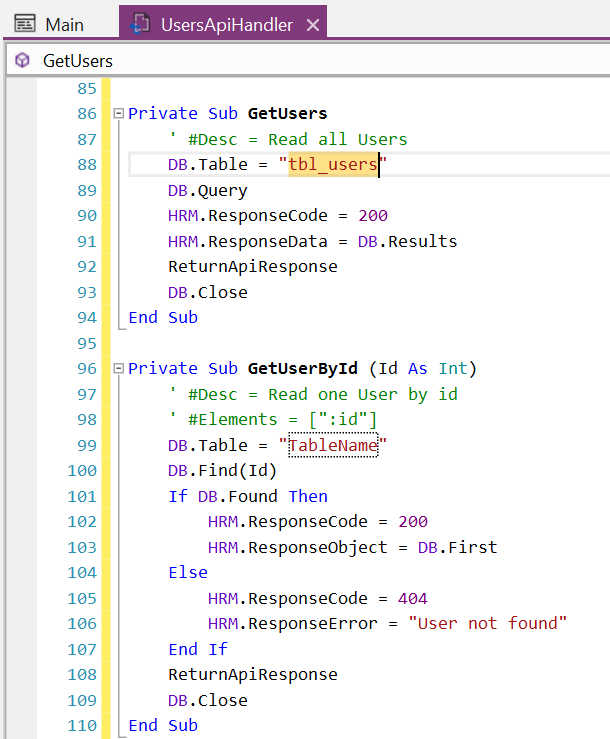Viewport: 610px width, 739px height.
Task: Close the UsersApiHandler tab
Action: pos(313,25)
